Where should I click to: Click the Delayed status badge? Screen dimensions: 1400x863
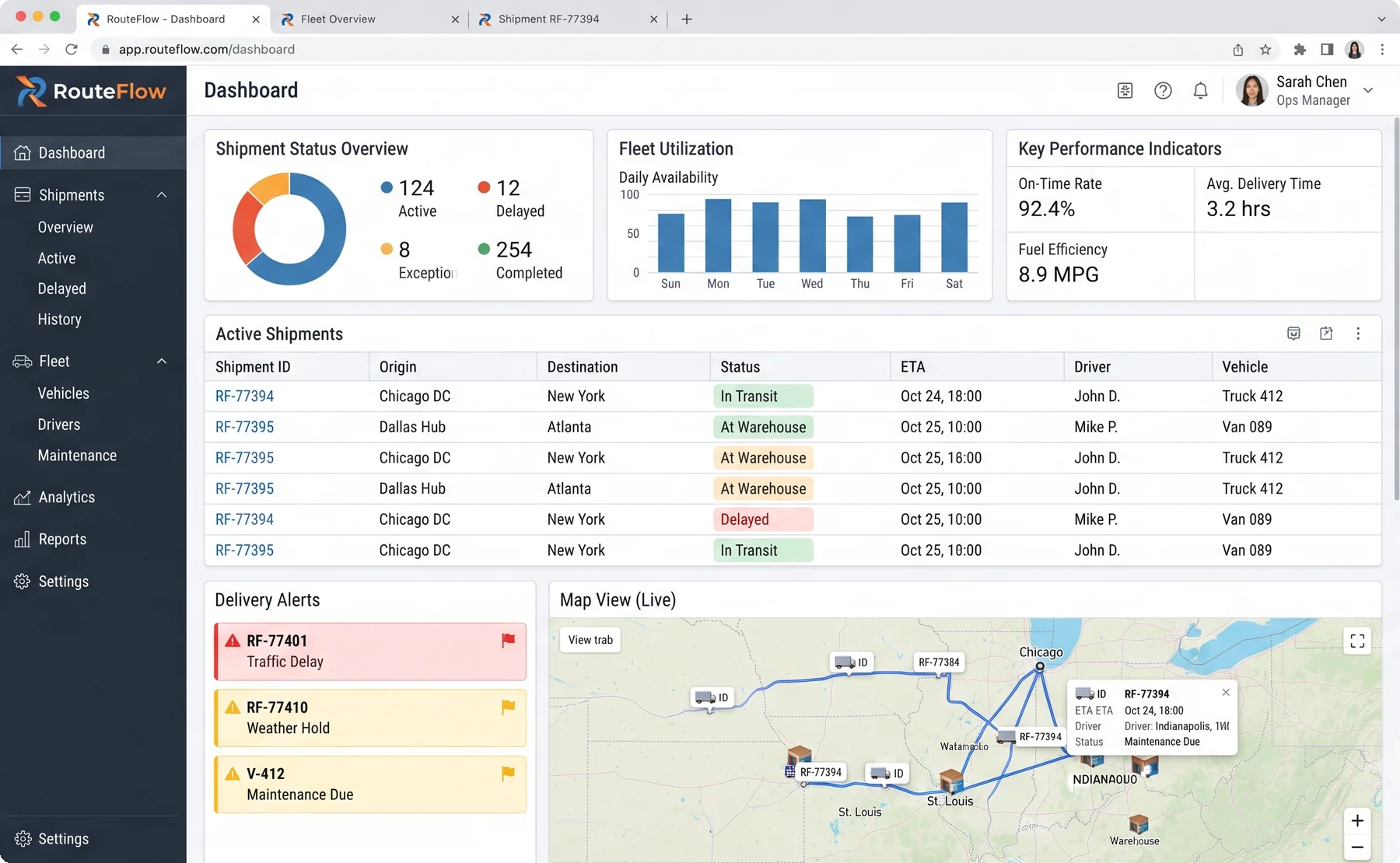pos(762,519)
